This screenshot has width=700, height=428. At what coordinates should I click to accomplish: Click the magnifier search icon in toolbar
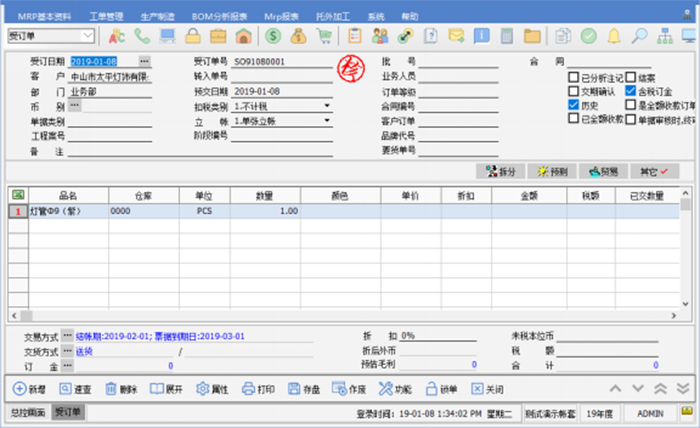pos(638,36)
